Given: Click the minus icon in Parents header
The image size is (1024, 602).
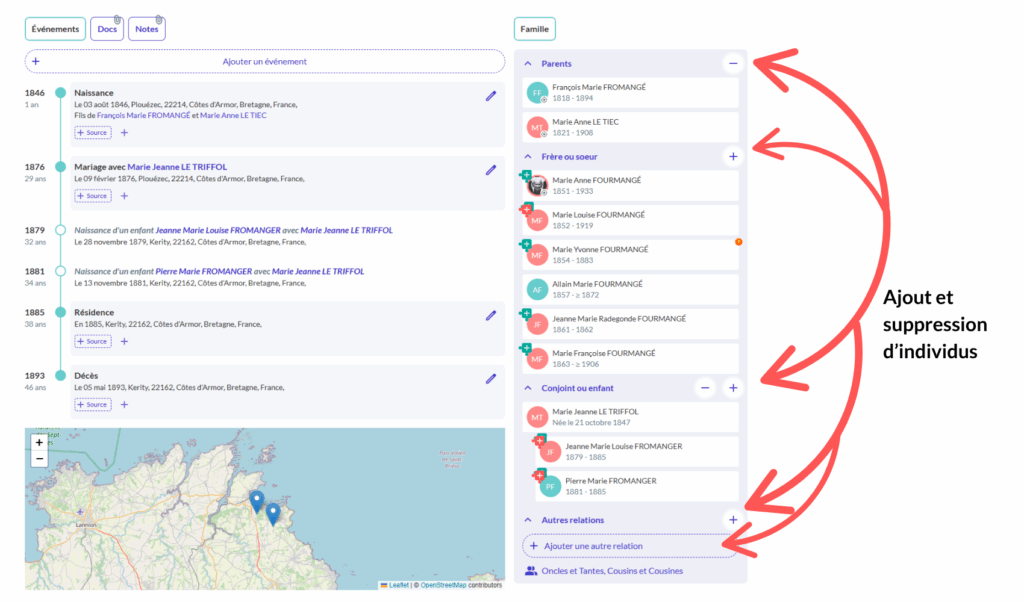Looking at the screenshot, I should (x=733, y=64).
